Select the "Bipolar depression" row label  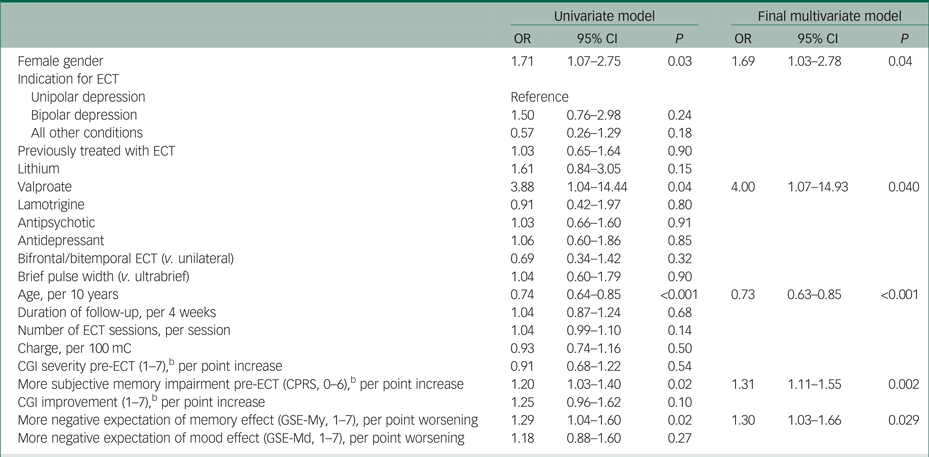pos(85,115)
